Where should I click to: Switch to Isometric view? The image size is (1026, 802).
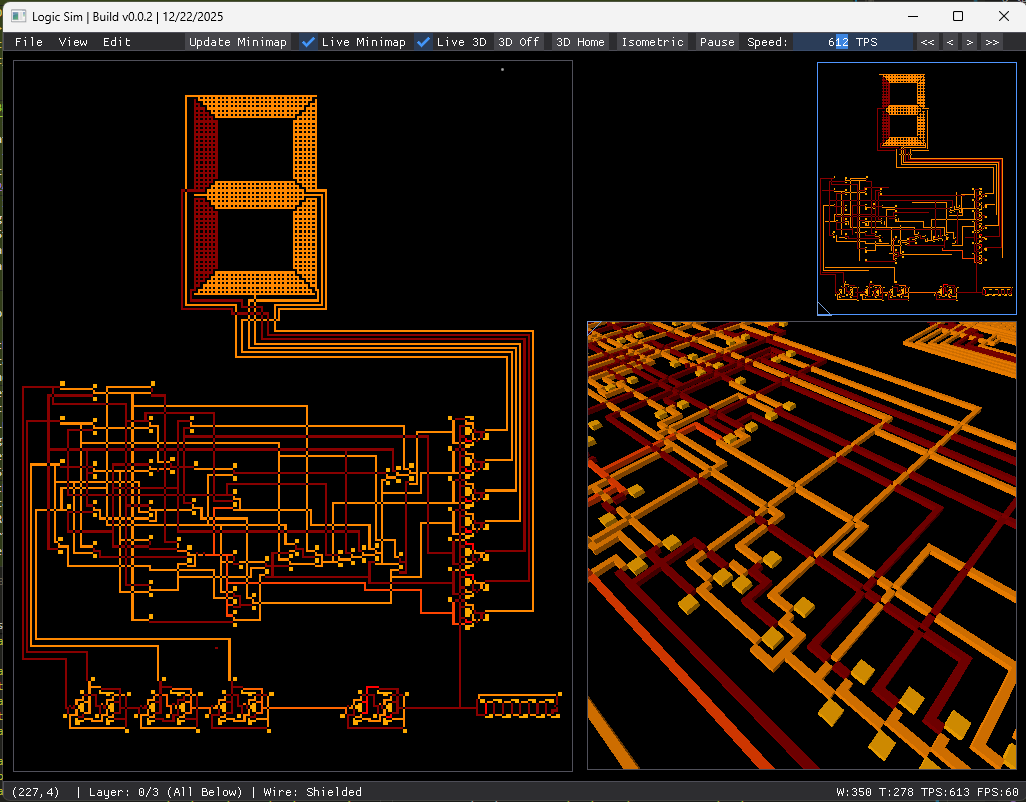click(x=652, y=42)
